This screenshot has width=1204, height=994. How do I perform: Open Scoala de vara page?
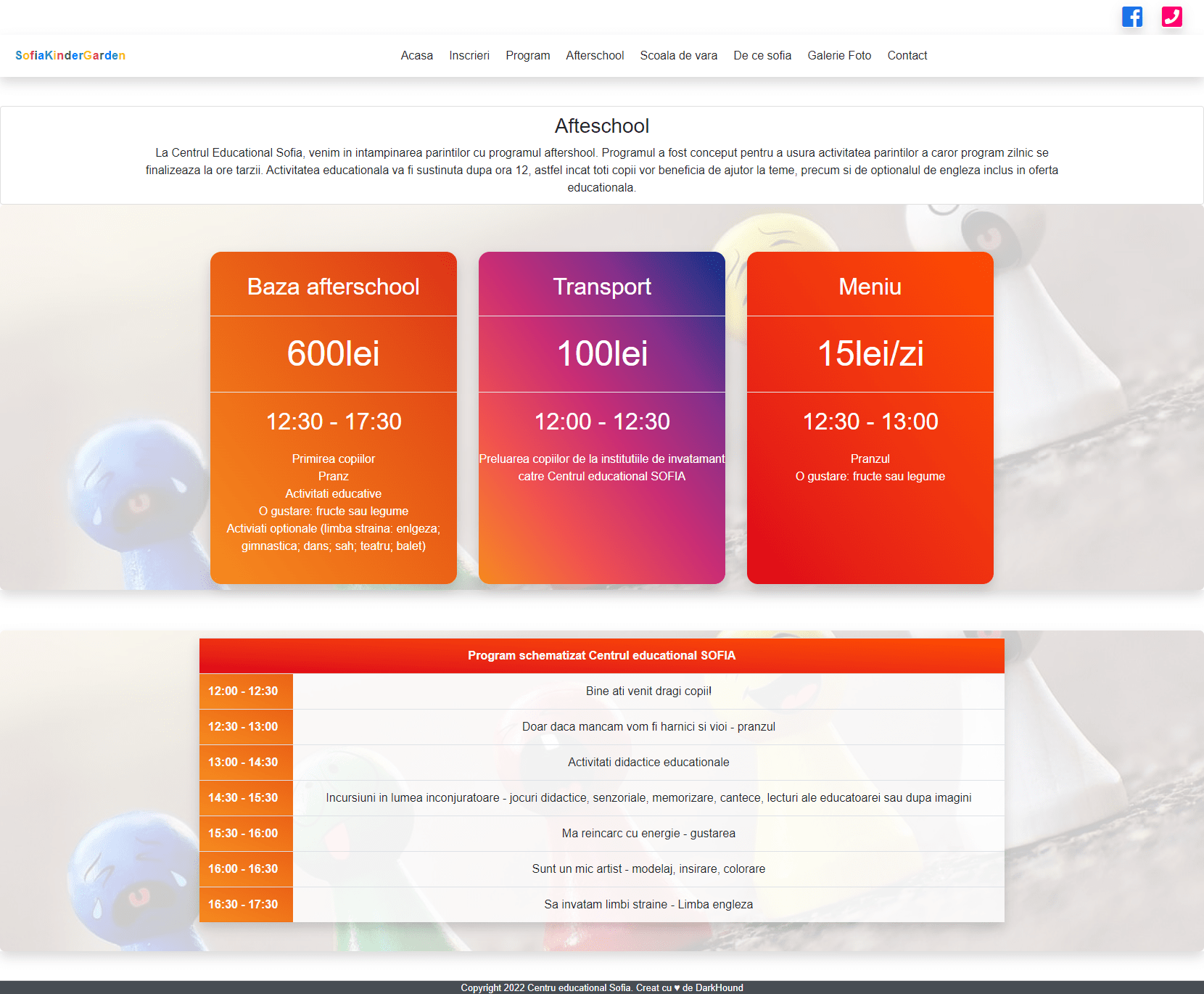679,55
